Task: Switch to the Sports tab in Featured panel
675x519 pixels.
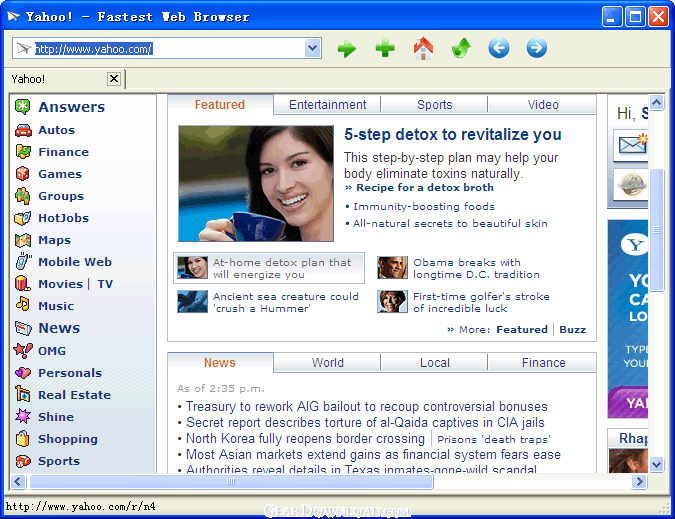Action: coord(434,105)
